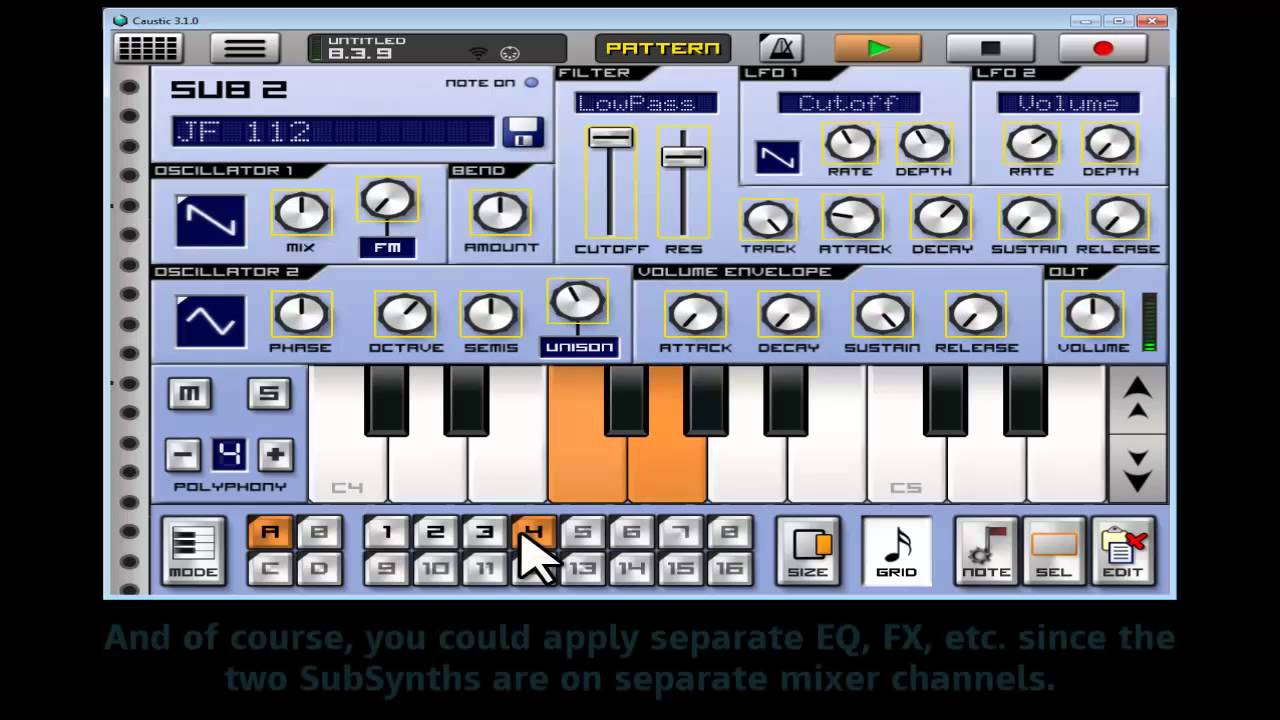Viewport: 1280px width, 720px height.
Task: Select pattern bank B
Action: (318, 532)
